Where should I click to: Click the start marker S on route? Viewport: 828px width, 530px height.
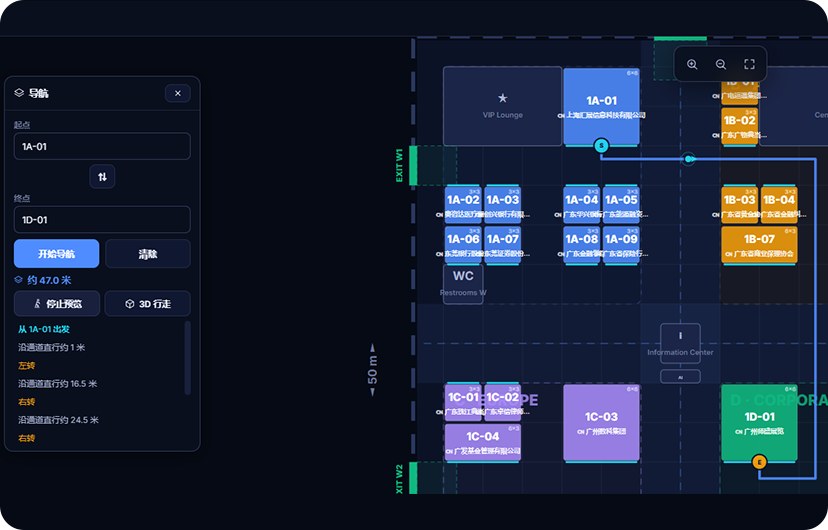tap(601, 146)
